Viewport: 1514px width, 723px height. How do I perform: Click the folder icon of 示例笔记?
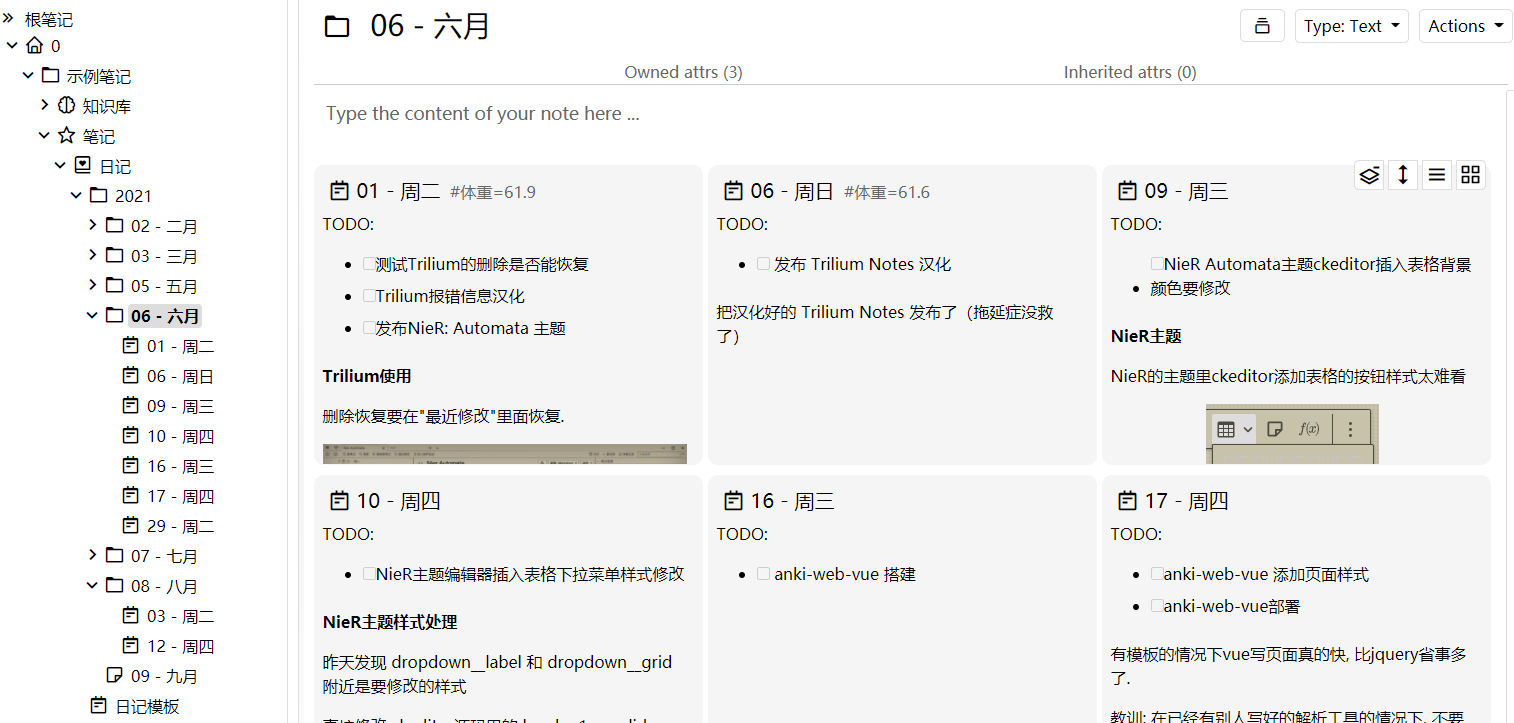click(51, 76)
